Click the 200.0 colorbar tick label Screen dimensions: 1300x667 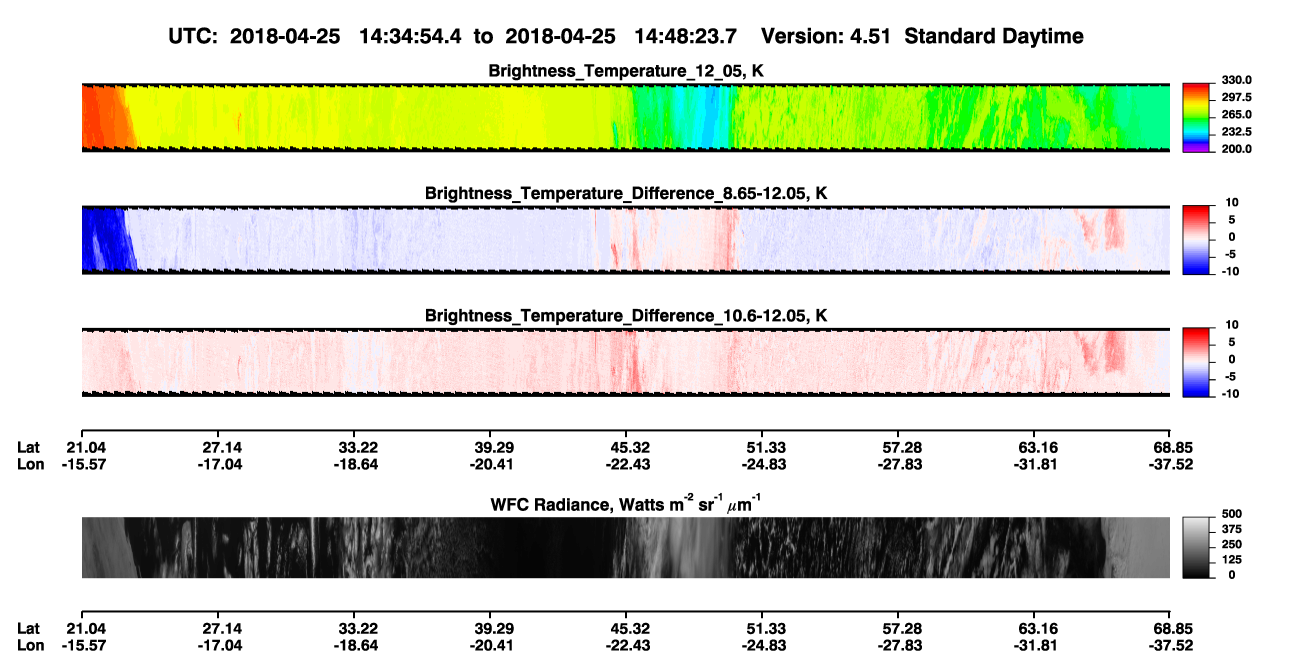1237,148
